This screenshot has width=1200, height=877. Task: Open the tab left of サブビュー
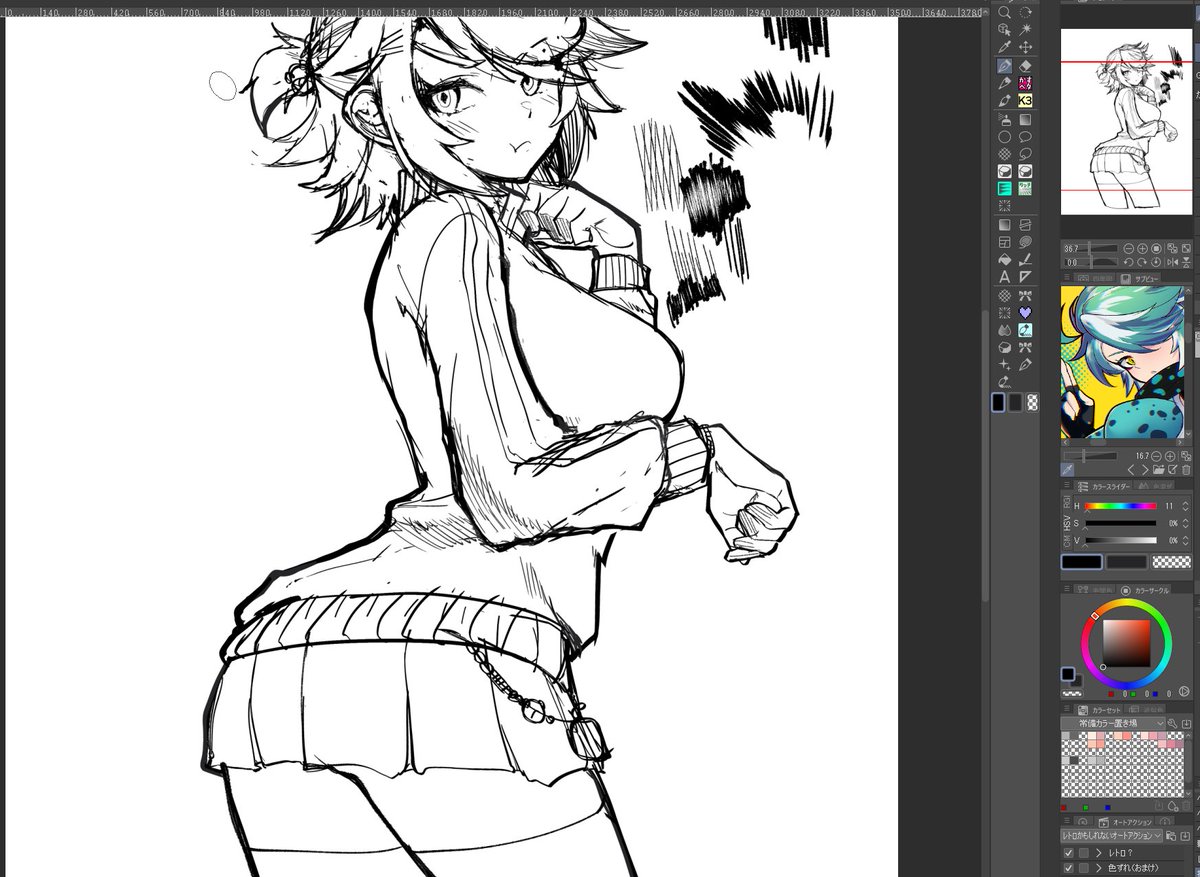[x=1095, y=278]
